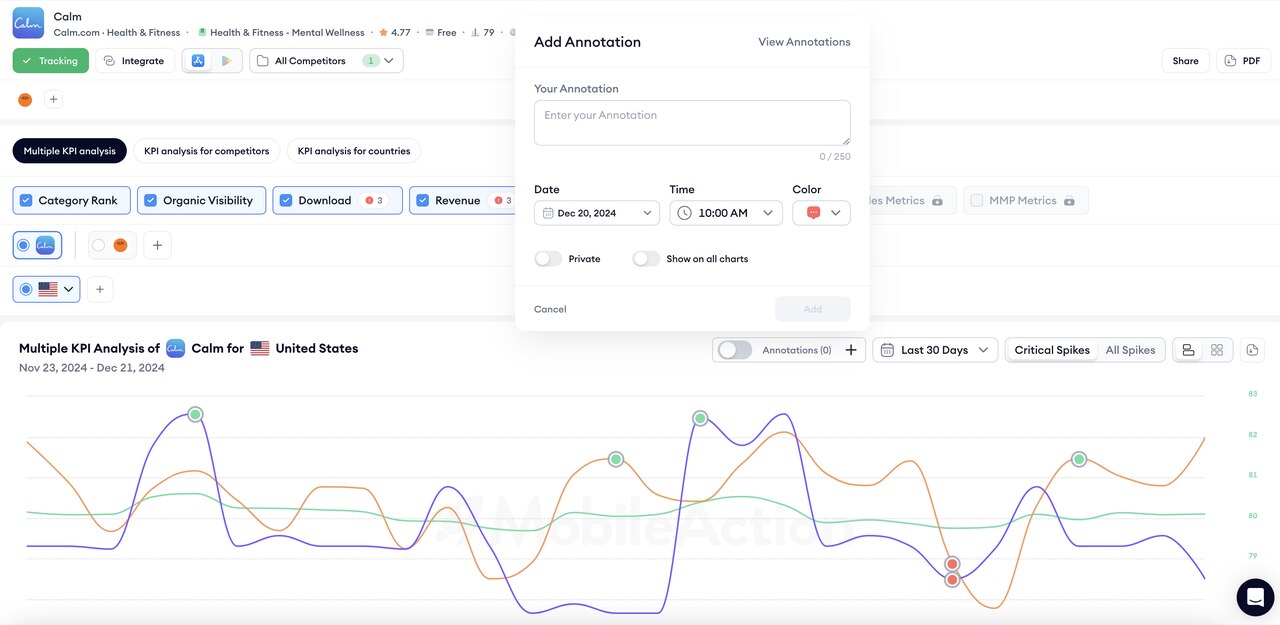Open the Date dropdown showing Dec 20, 2024

pyautogui.click(x=597, y=213)
